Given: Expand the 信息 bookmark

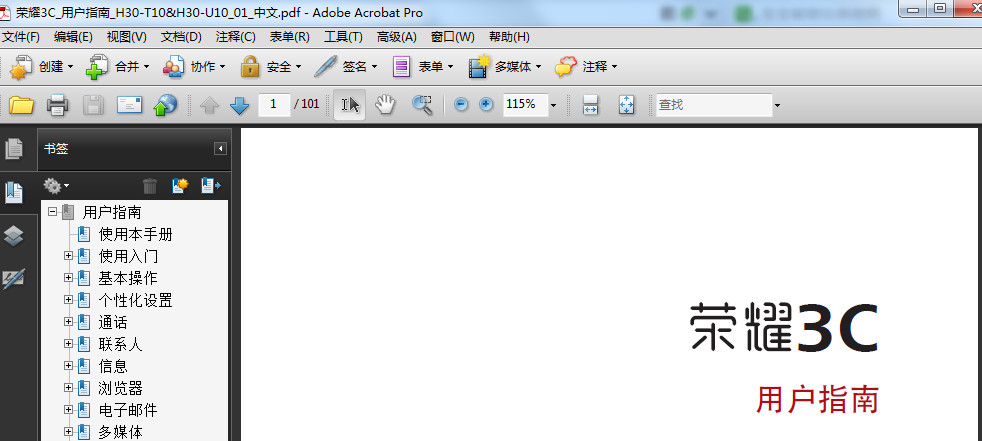Looking at the screenshot, I should pos(69,366).
